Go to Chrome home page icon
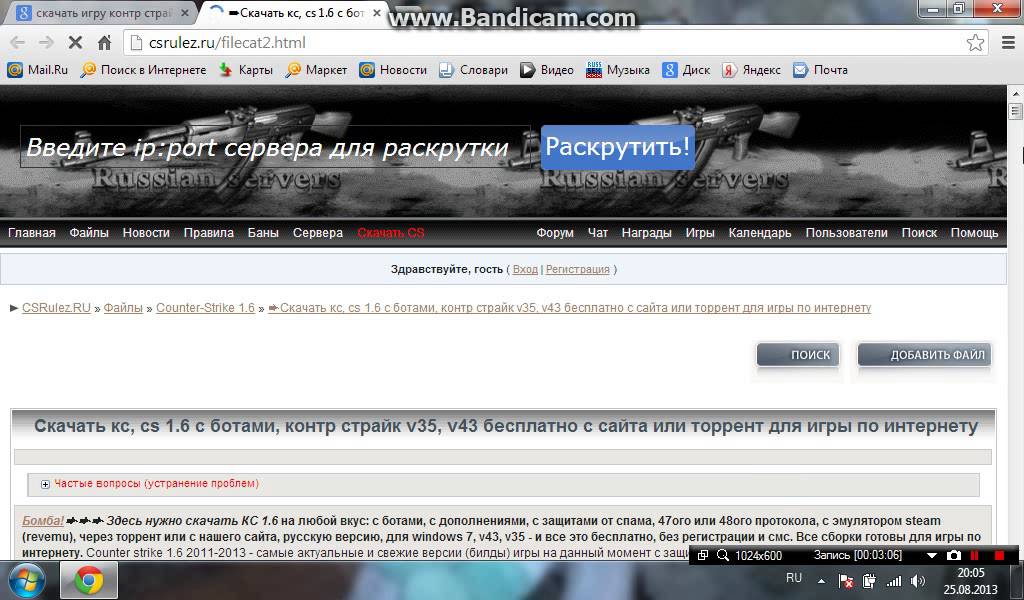1024x600 pixels. pos(104,43)
